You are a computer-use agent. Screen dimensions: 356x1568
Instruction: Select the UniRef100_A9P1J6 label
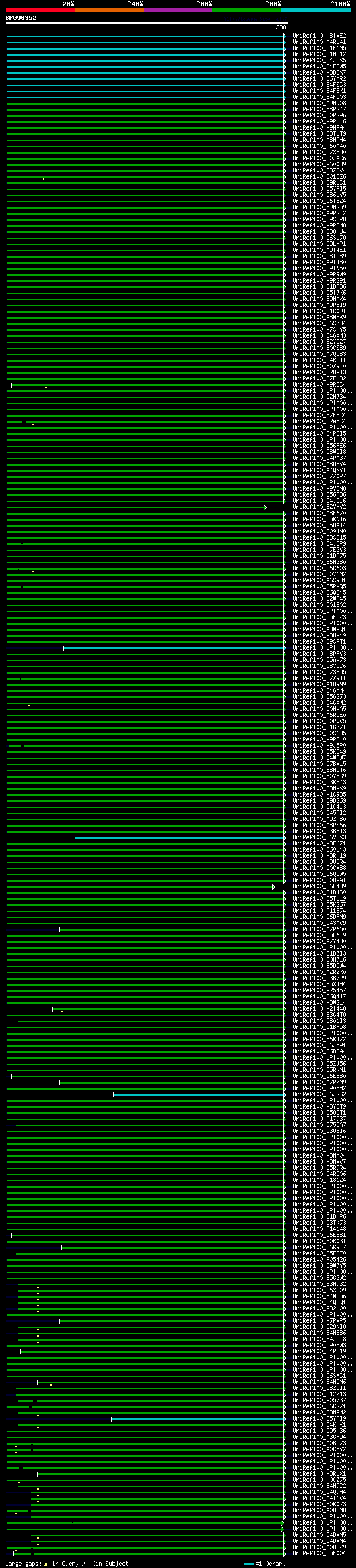(319, 121)
